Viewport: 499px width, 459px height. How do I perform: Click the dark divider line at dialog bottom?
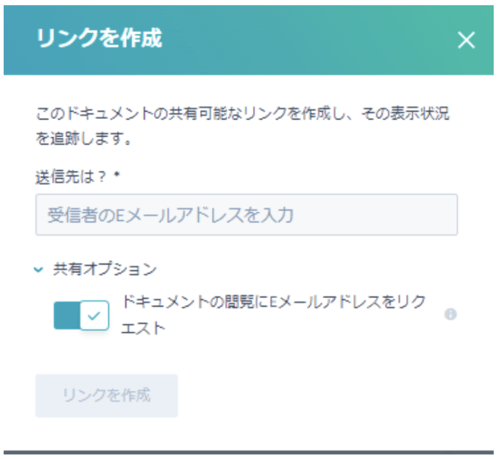pyautogui.click(x=249, y=452)
